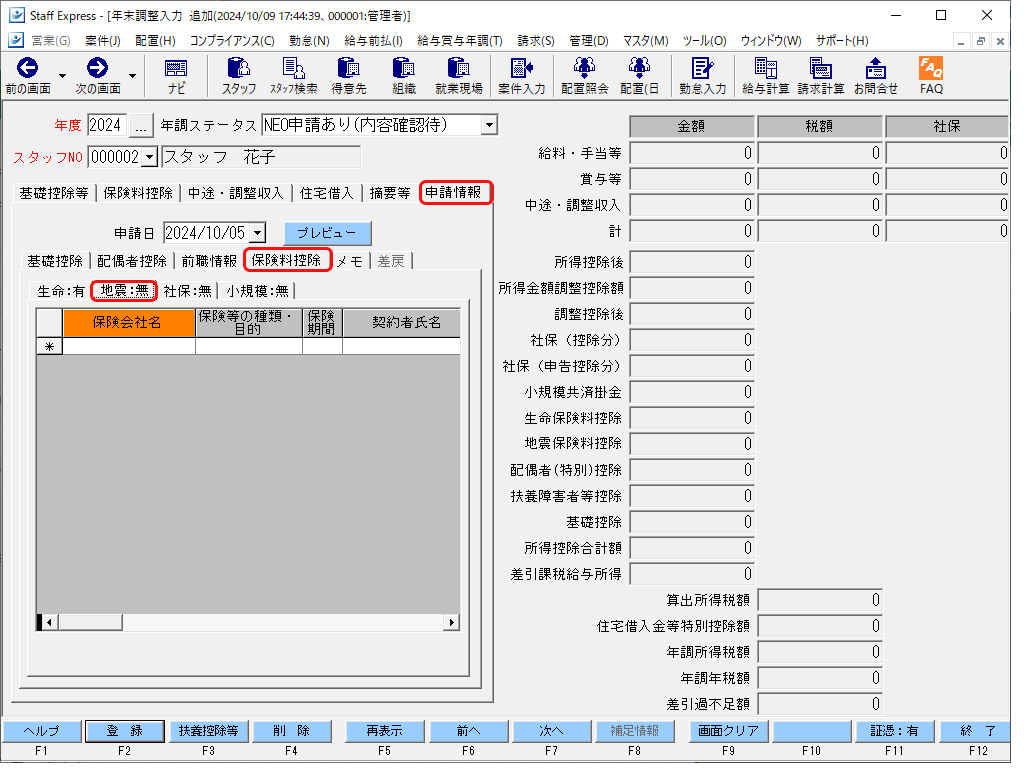This screenshot has width=1024, height=768.
Task: Click the 削除 F4 button
Action: point(291,731)
